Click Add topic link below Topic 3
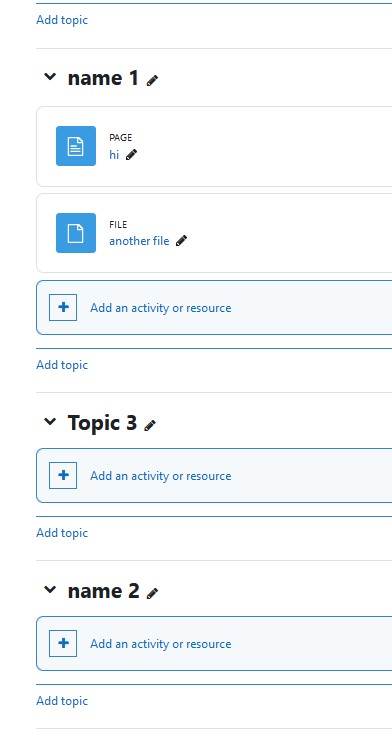 click(x=62, y=533)
